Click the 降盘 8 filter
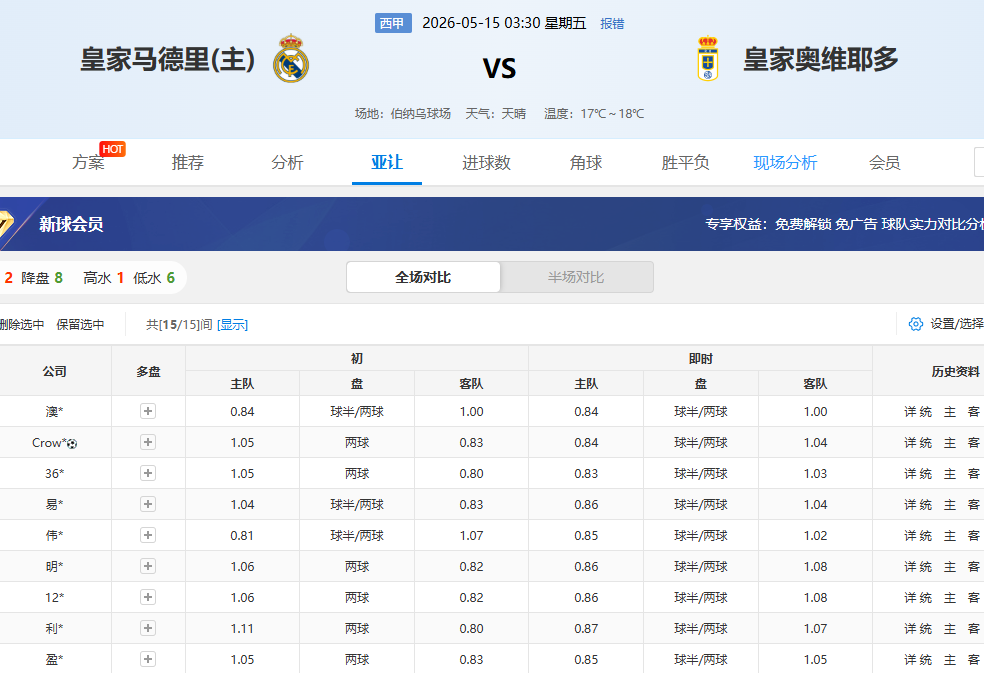This screenshot has height=673, width=984. point(42,277)
